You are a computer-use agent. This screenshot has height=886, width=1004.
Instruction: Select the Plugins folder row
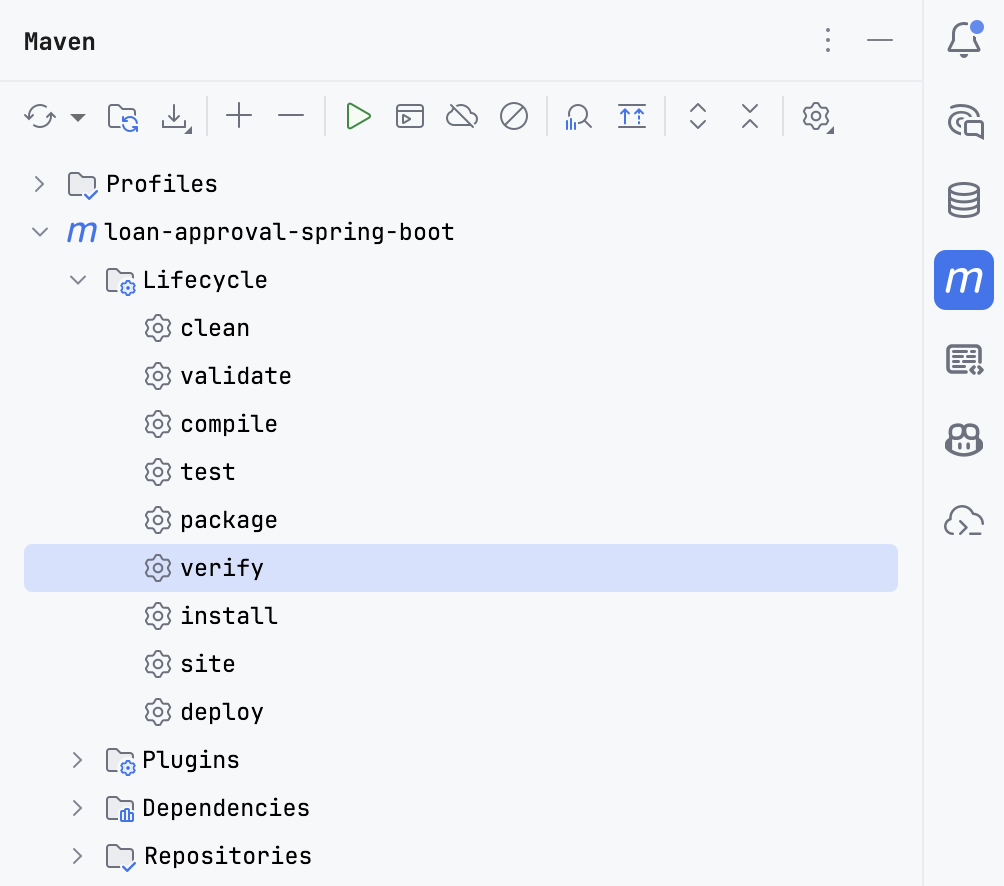pos(461,760)
